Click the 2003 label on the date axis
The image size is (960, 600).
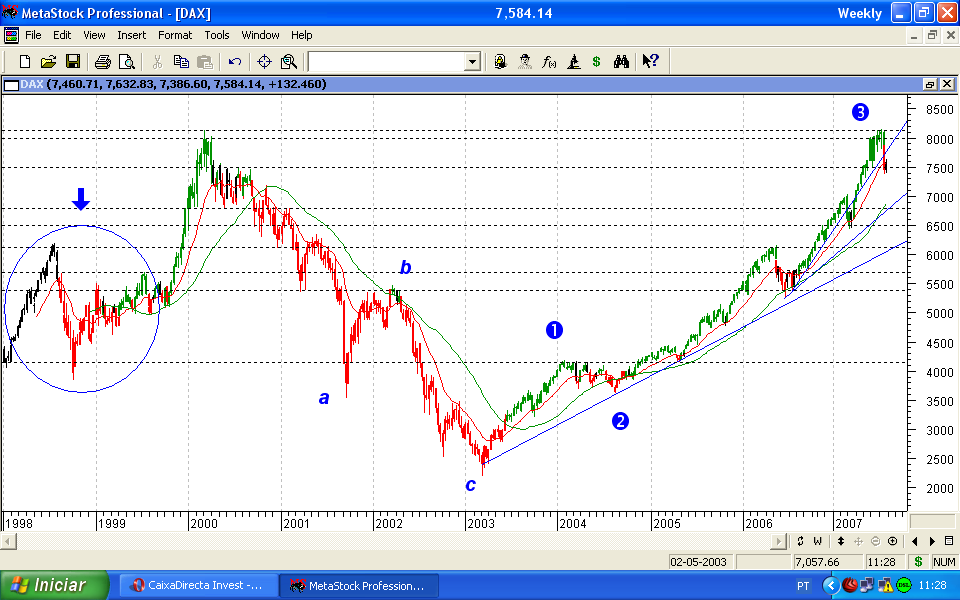coord(481,523)
